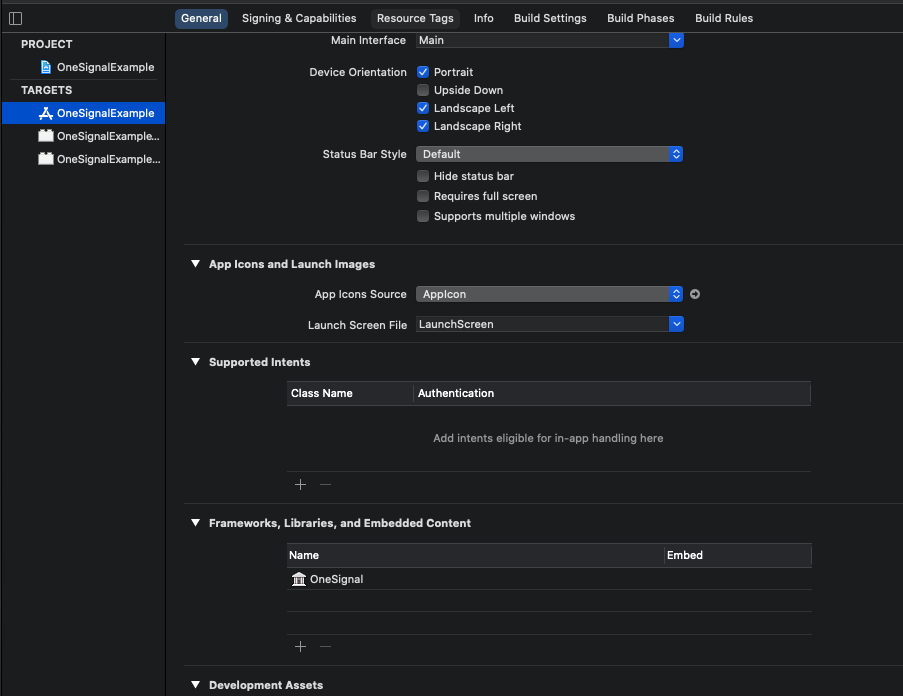Collapse the Supported Intents section

coord(196,362)
